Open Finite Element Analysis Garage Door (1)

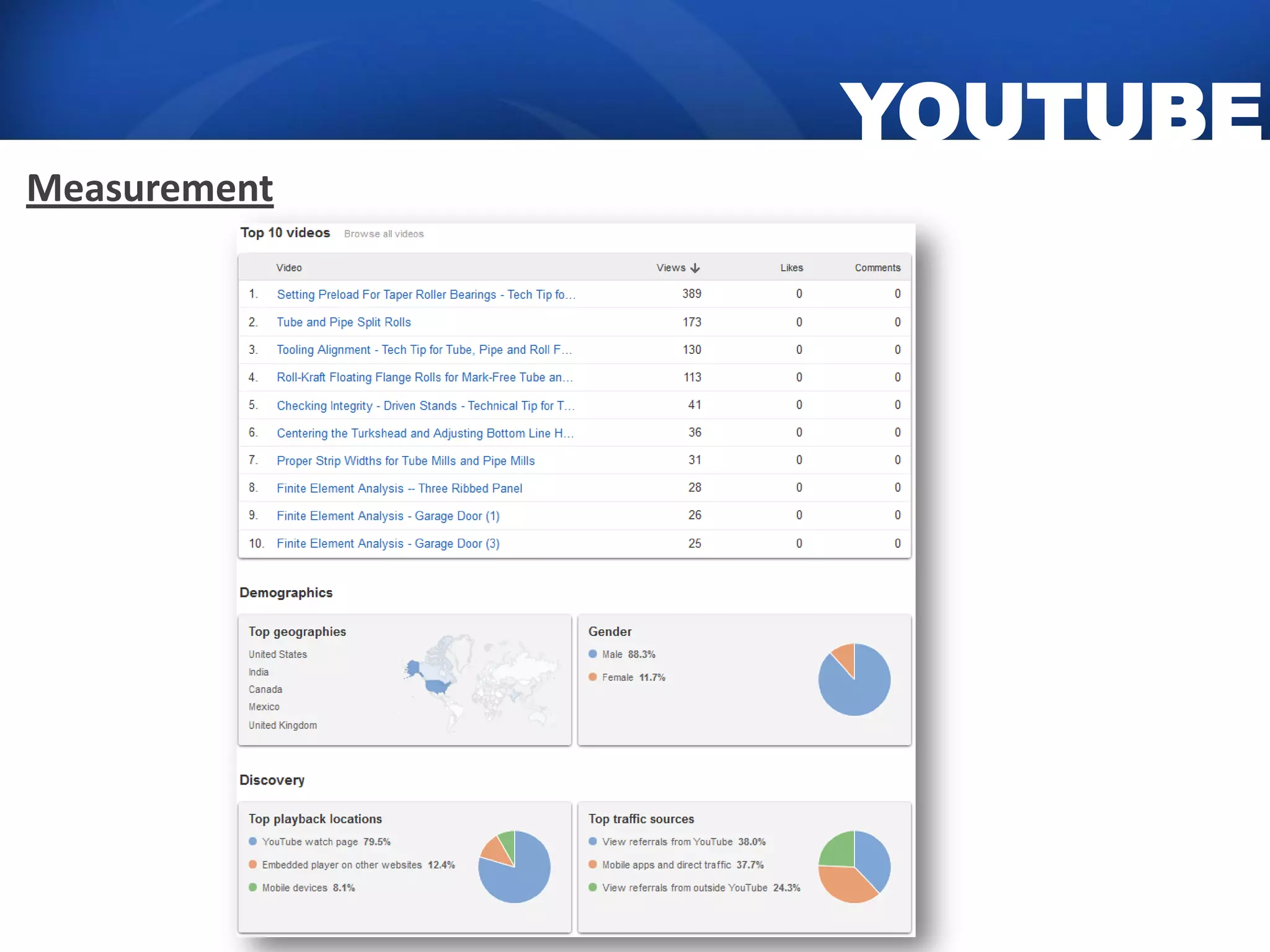(388, 516)
